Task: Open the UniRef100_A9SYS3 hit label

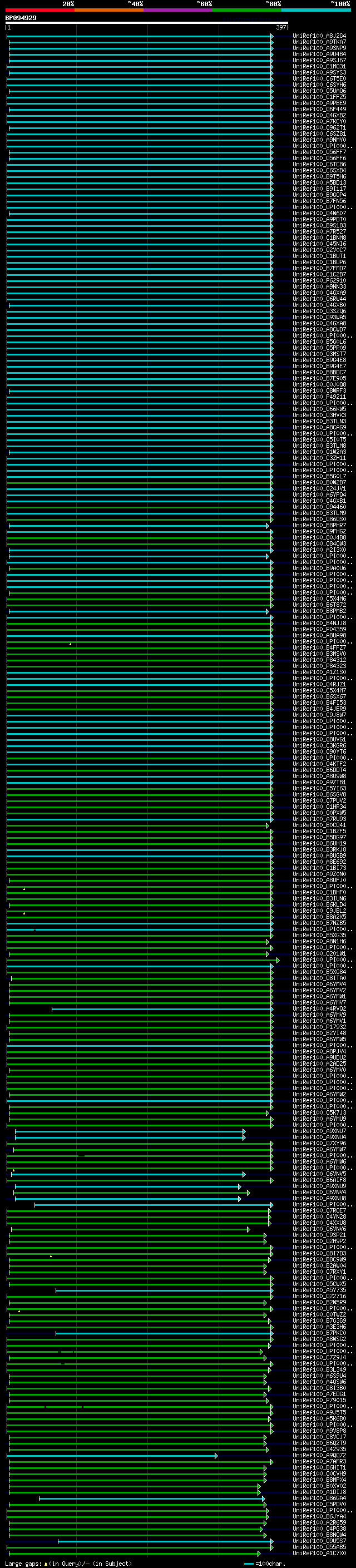Action: [x=319, y=72]
